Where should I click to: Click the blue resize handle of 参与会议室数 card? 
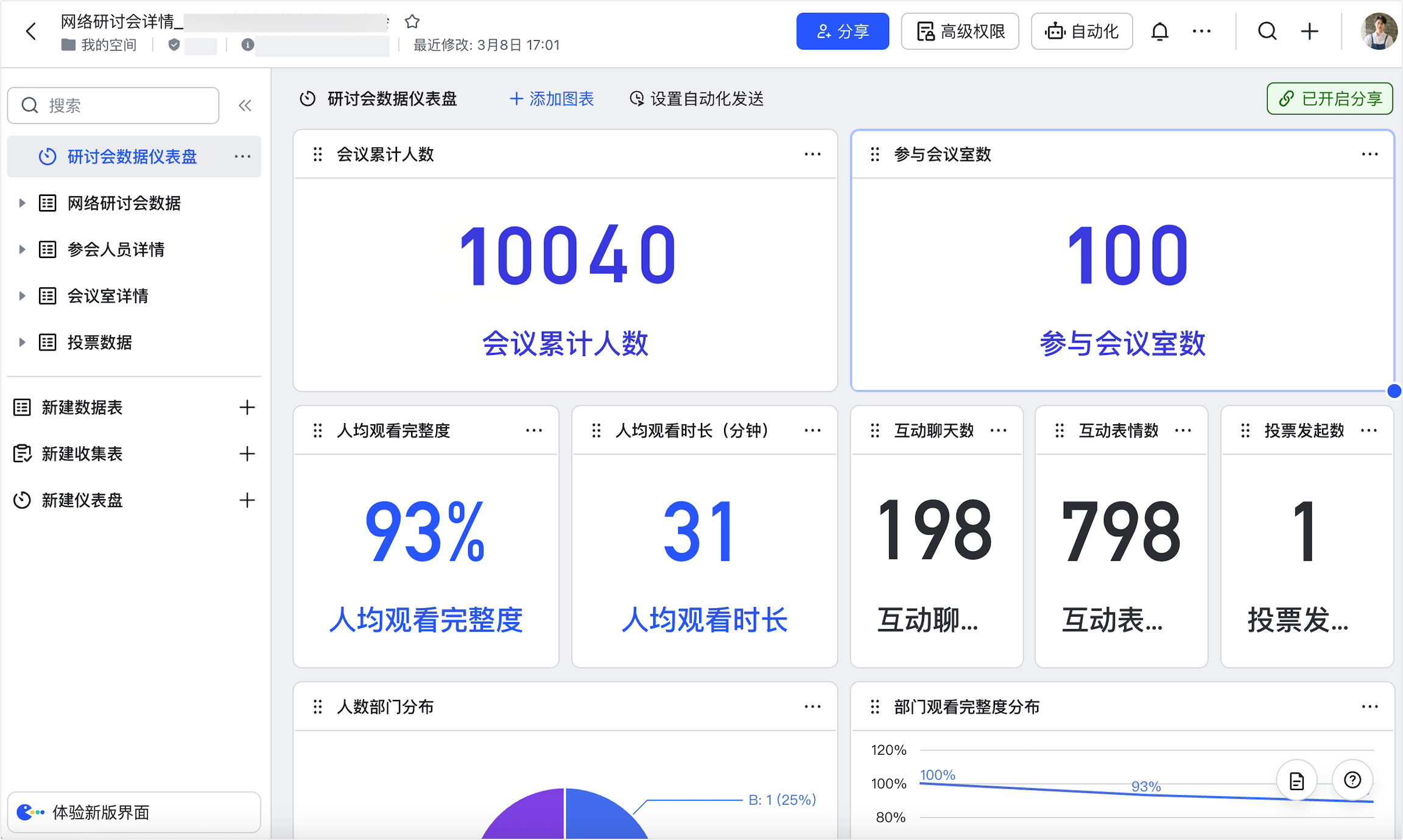pos(1394,391)
